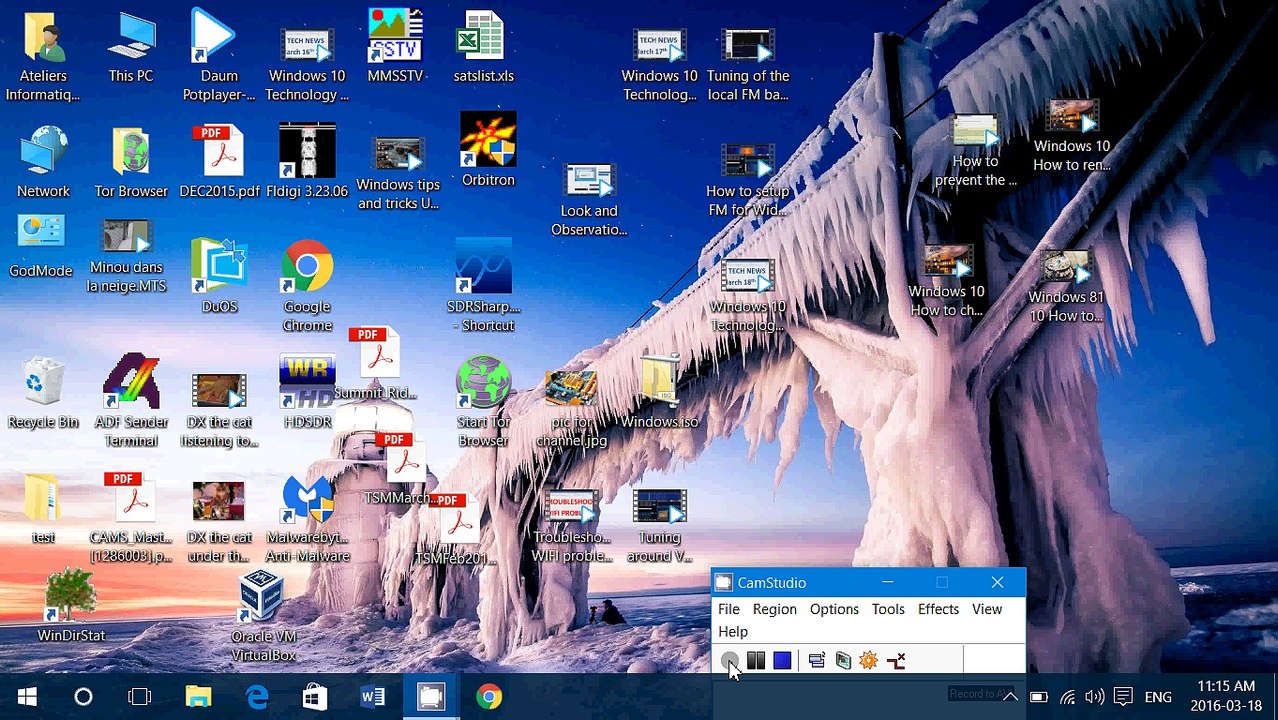Screen dimensions: 1278x720
Task: Click the blue Stop button in CamStudio
Action: 782,660
